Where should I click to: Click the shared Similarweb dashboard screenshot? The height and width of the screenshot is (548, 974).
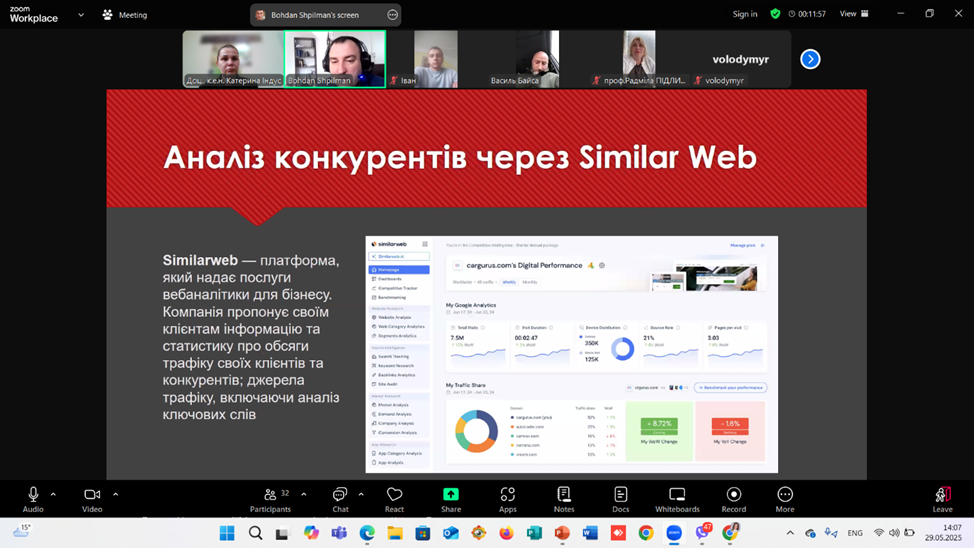tap(571, 354)
